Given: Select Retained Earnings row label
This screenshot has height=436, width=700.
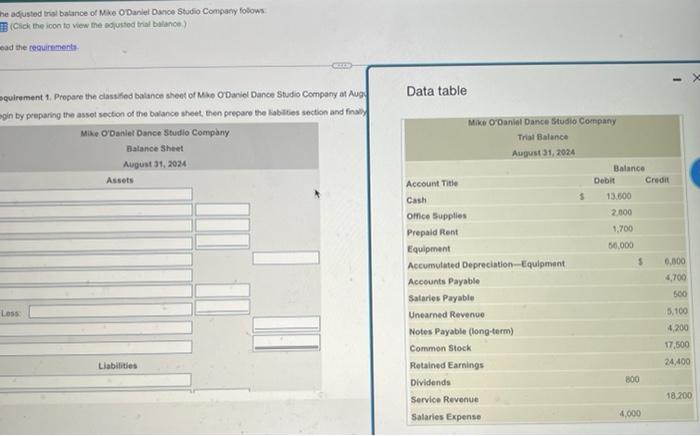Looking at the screenshot, I should [x=446, y=365].
